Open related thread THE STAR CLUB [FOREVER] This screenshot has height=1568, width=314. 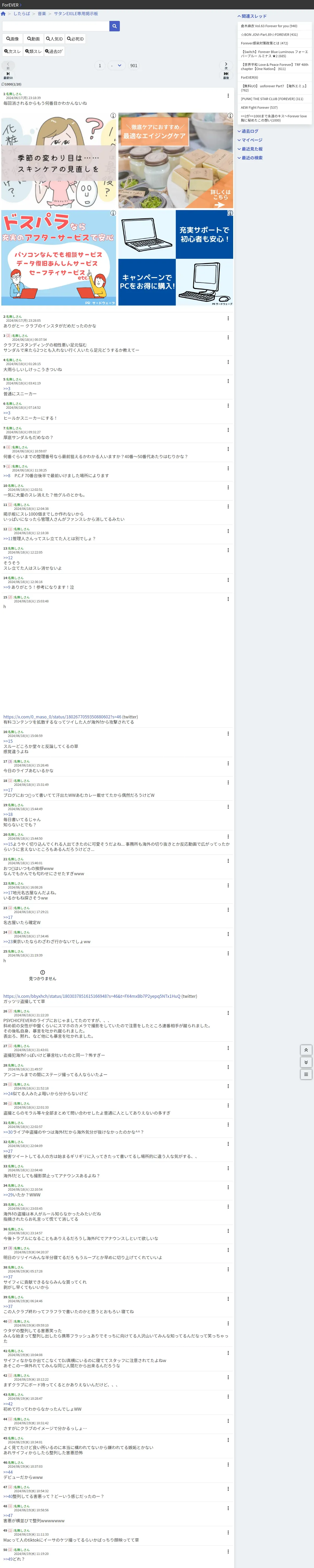274,99
